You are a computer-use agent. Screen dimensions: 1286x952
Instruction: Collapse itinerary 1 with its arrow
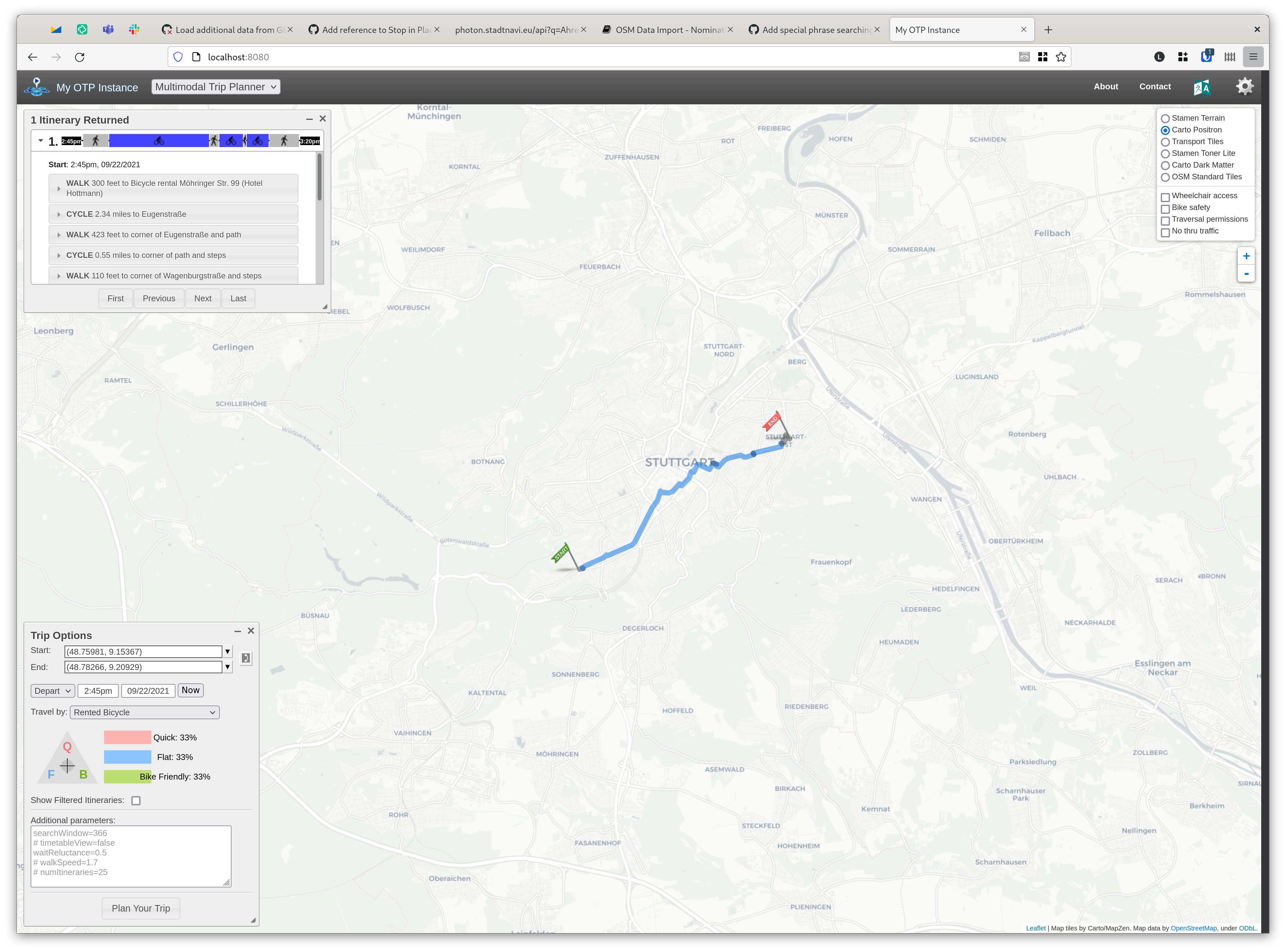[41, 141]
